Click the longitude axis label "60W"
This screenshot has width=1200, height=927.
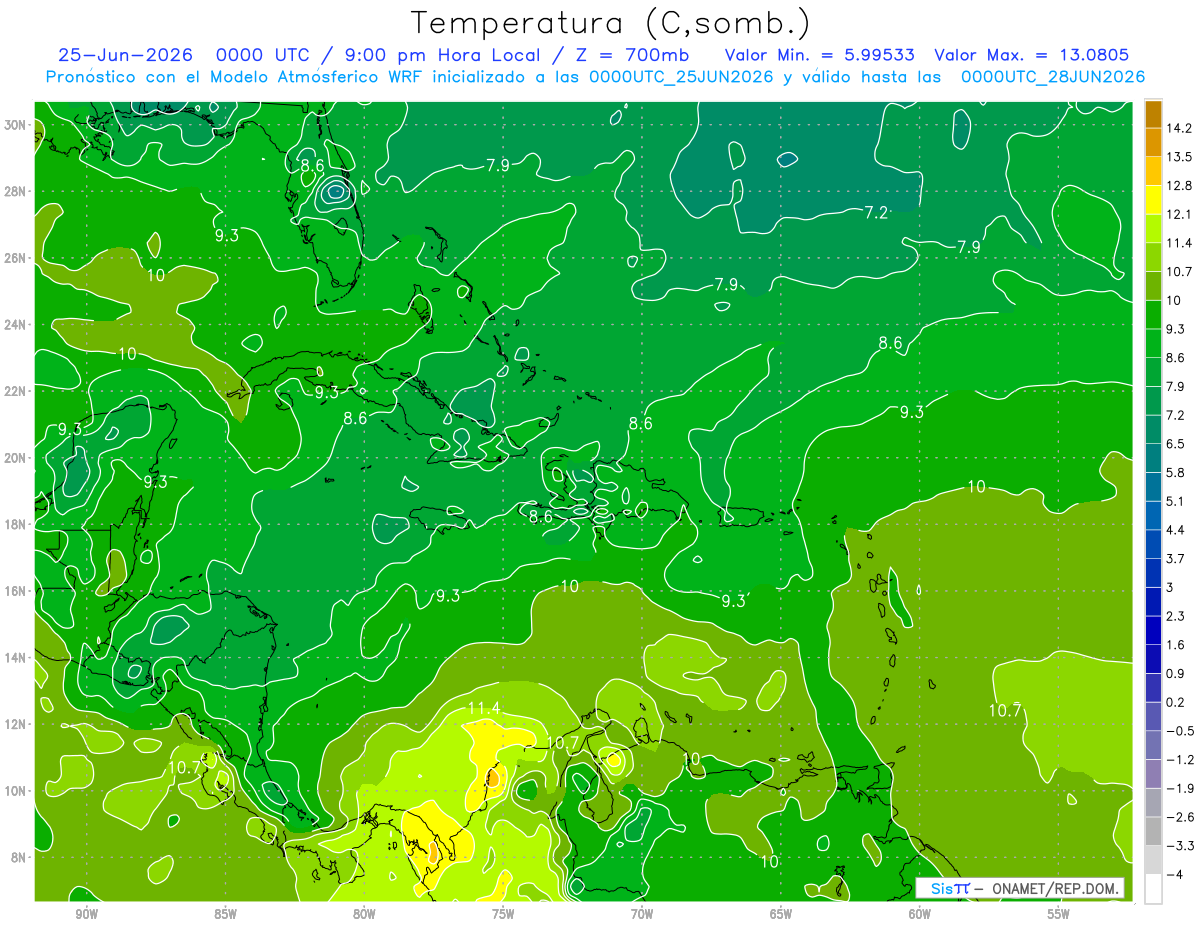tap(920, 914)
